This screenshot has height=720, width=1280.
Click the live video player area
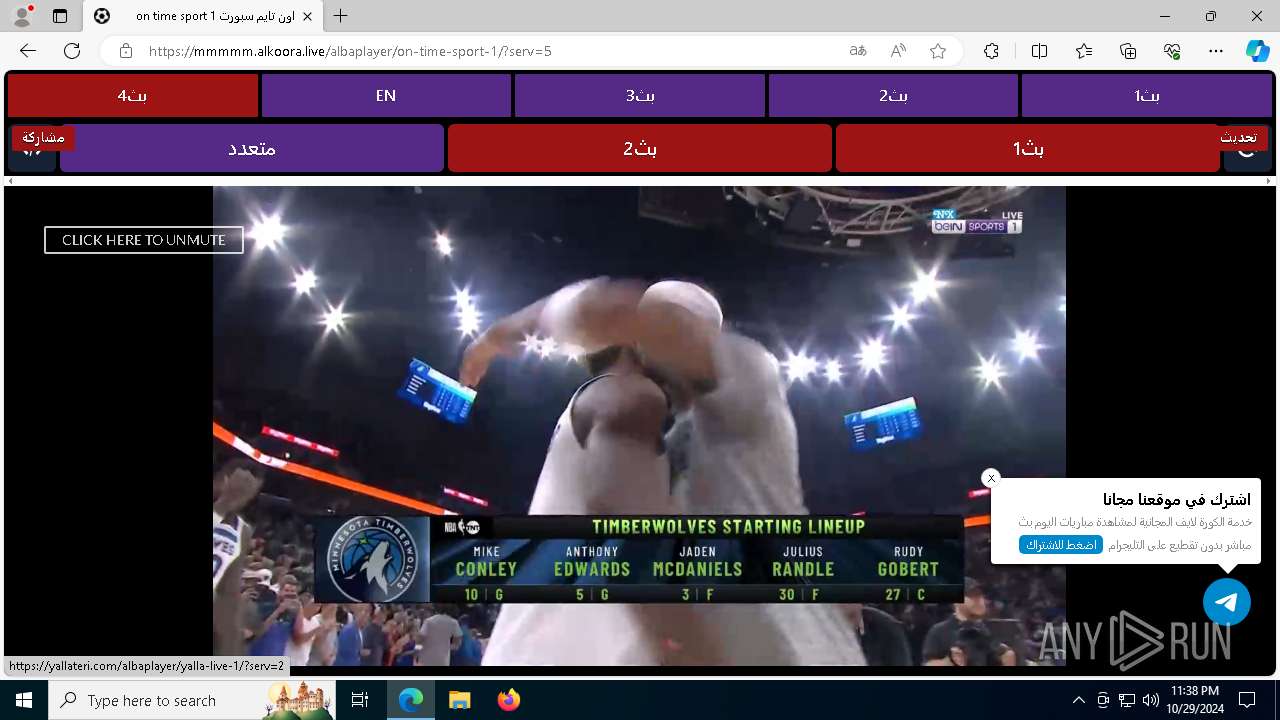(x=639, y=425)
